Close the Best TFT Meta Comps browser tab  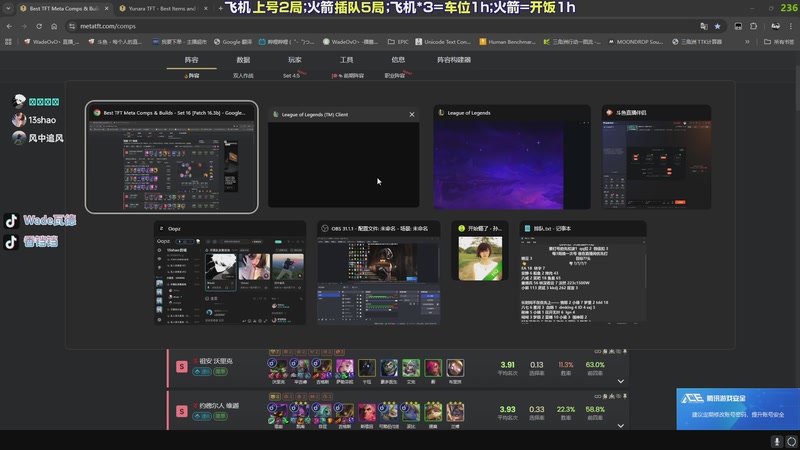click(x=106, y=9)
